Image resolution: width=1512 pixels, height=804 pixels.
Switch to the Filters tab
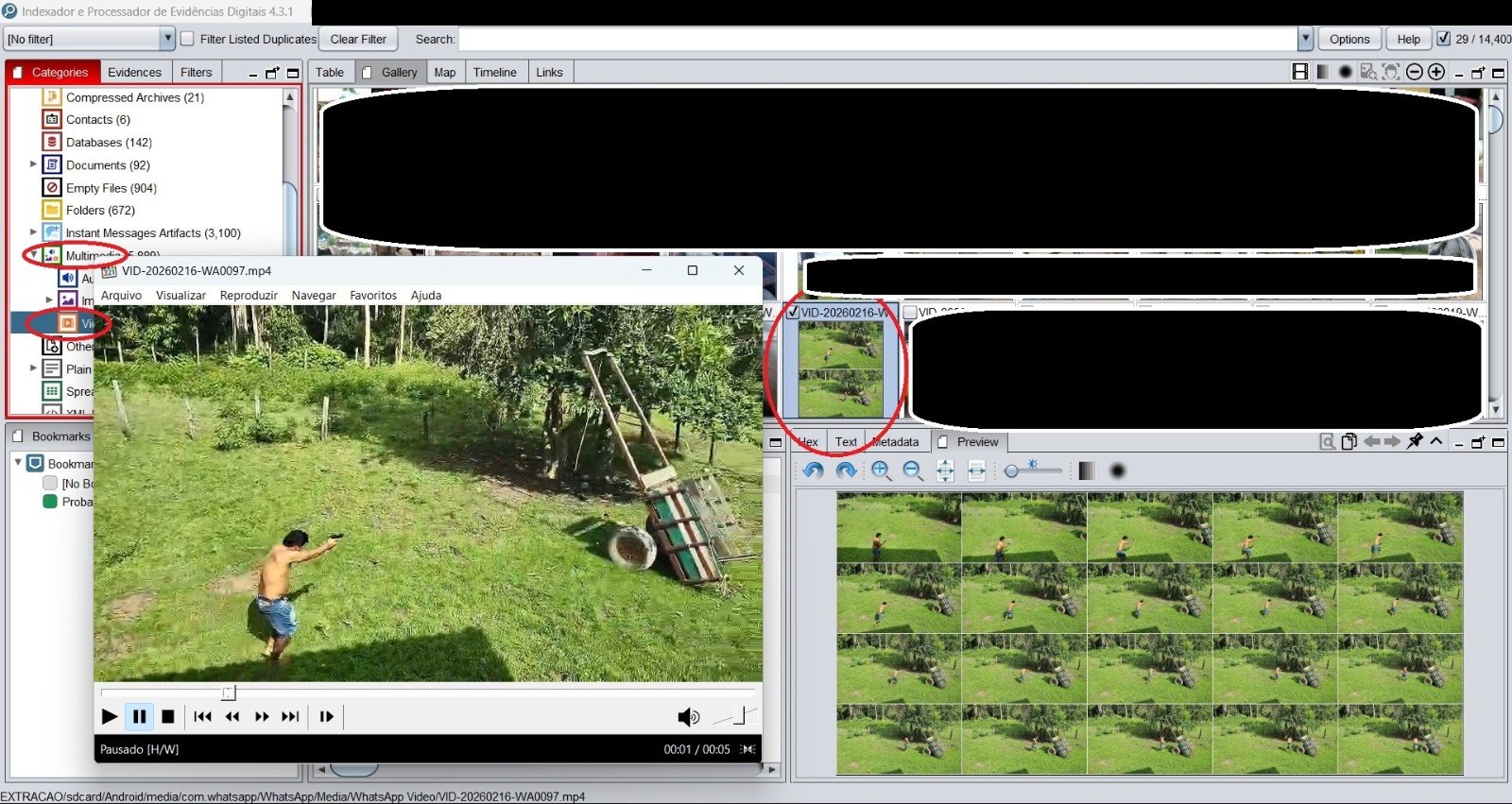point(196,72)
